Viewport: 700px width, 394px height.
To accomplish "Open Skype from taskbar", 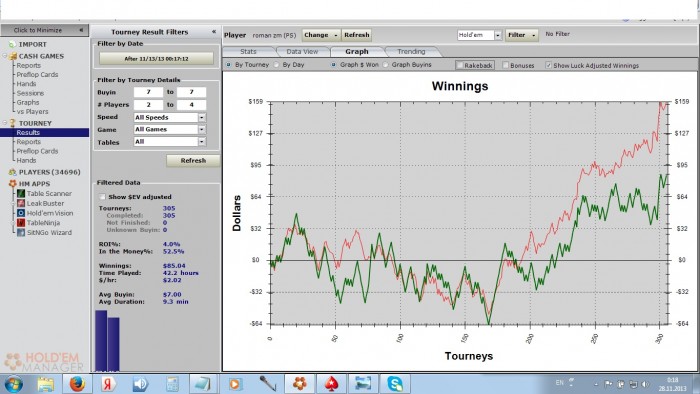I will [x=395, y=384].
